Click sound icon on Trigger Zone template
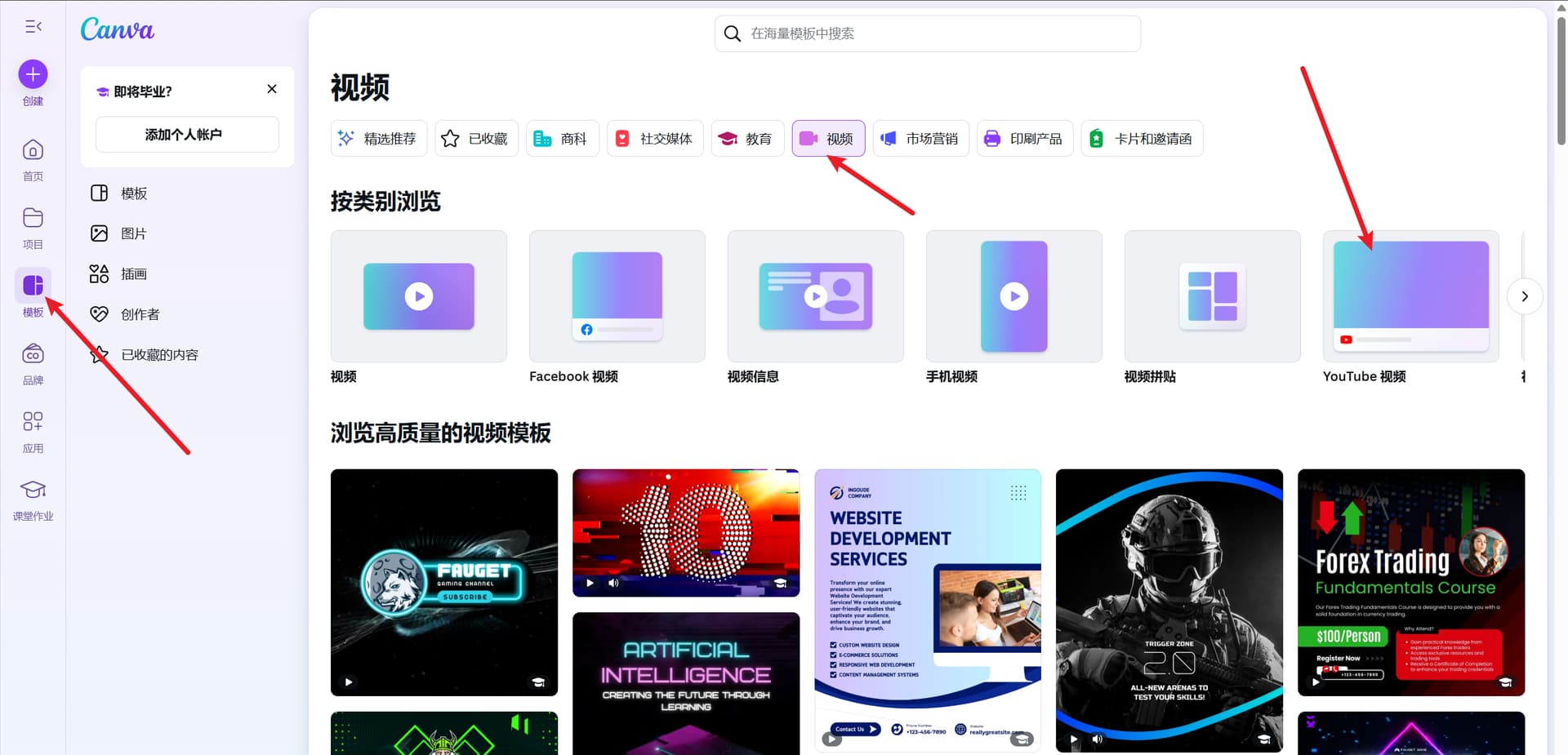 [x=1098, y=739]
